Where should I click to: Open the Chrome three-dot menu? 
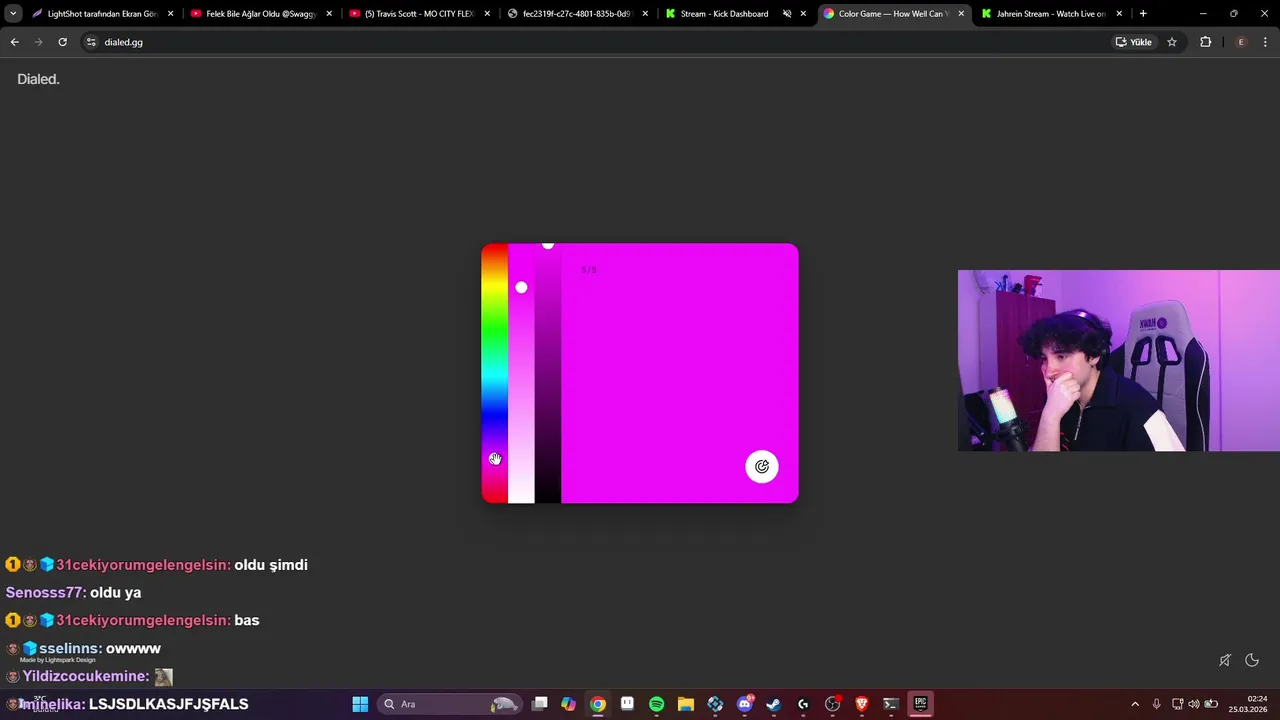(1266, 42)
